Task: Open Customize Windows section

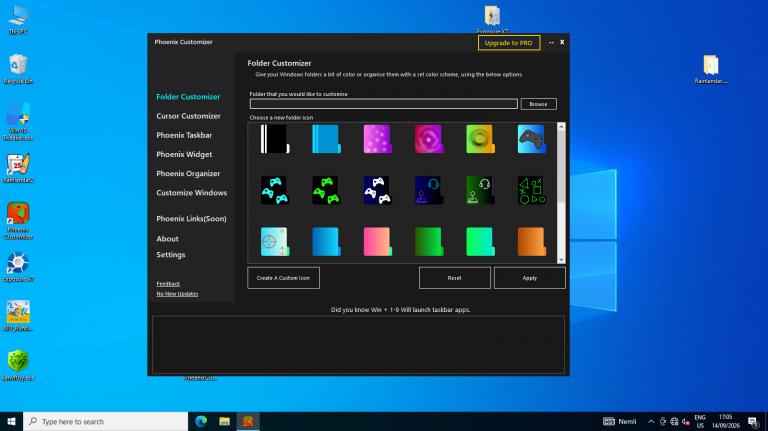Action: [x=192, y=193]
